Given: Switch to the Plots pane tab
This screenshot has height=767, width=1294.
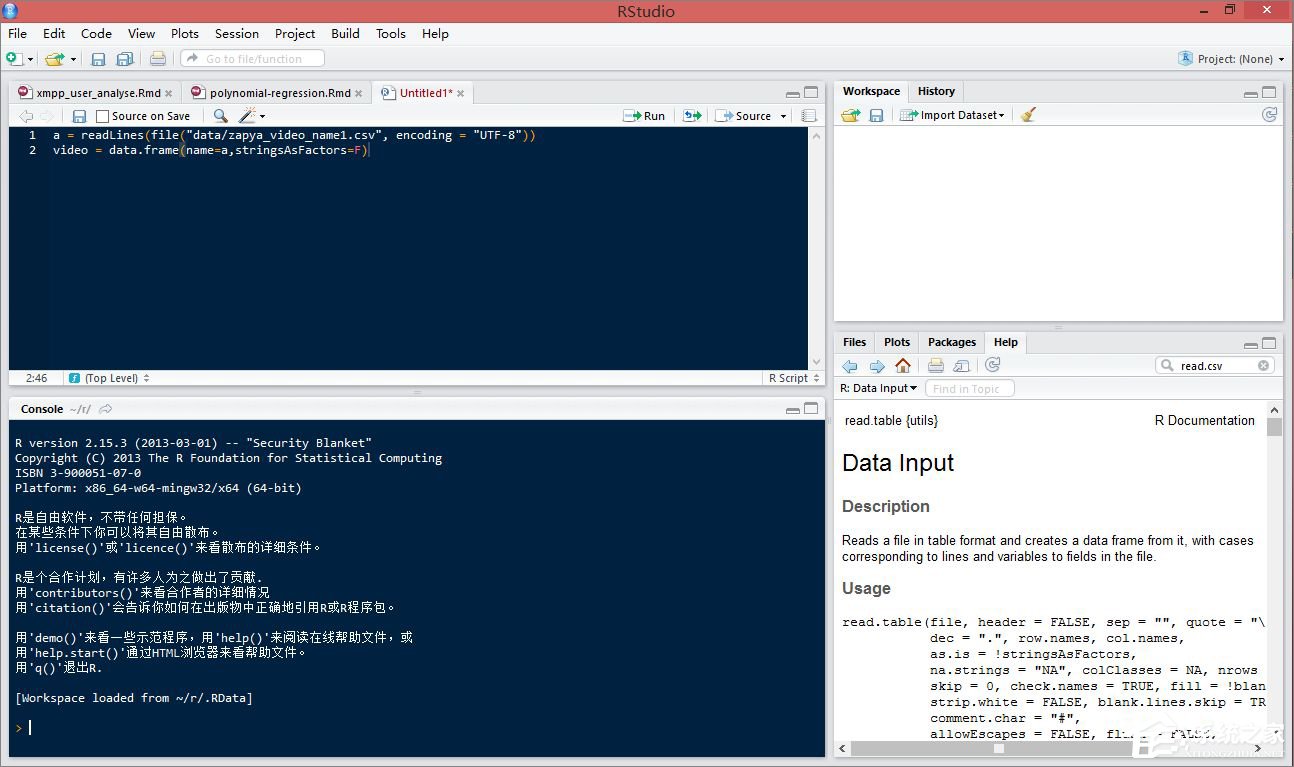Looking at the screenshot, I should tap(897, 342).
